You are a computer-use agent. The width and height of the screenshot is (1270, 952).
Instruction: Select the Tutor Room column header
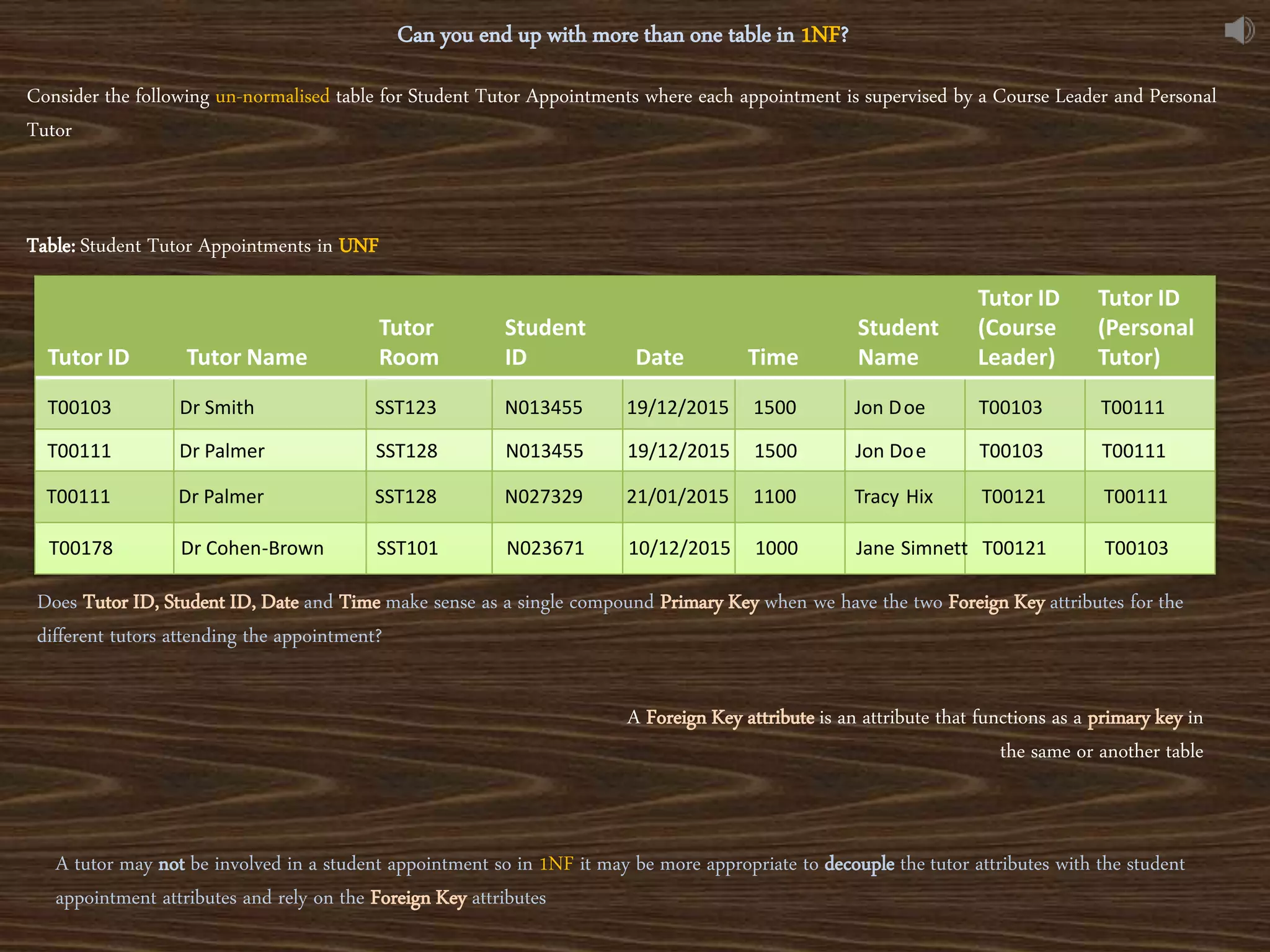coord(409,342)
